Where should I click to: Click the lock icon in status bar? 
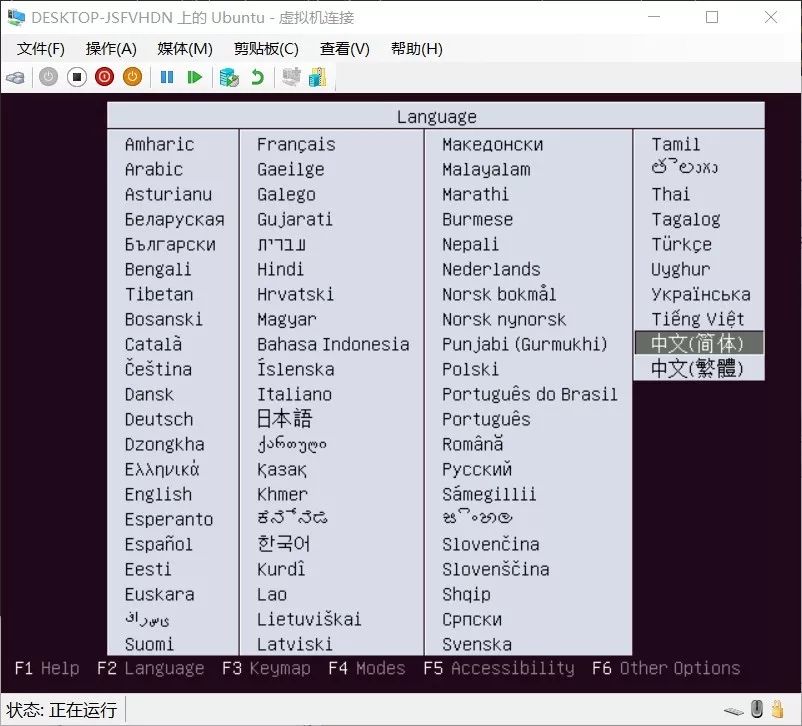(x=778, y=709)
